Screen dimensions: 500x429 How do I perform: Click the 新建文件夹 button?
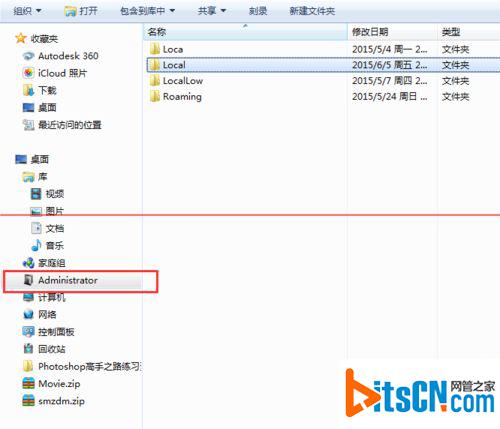(312, 11)
